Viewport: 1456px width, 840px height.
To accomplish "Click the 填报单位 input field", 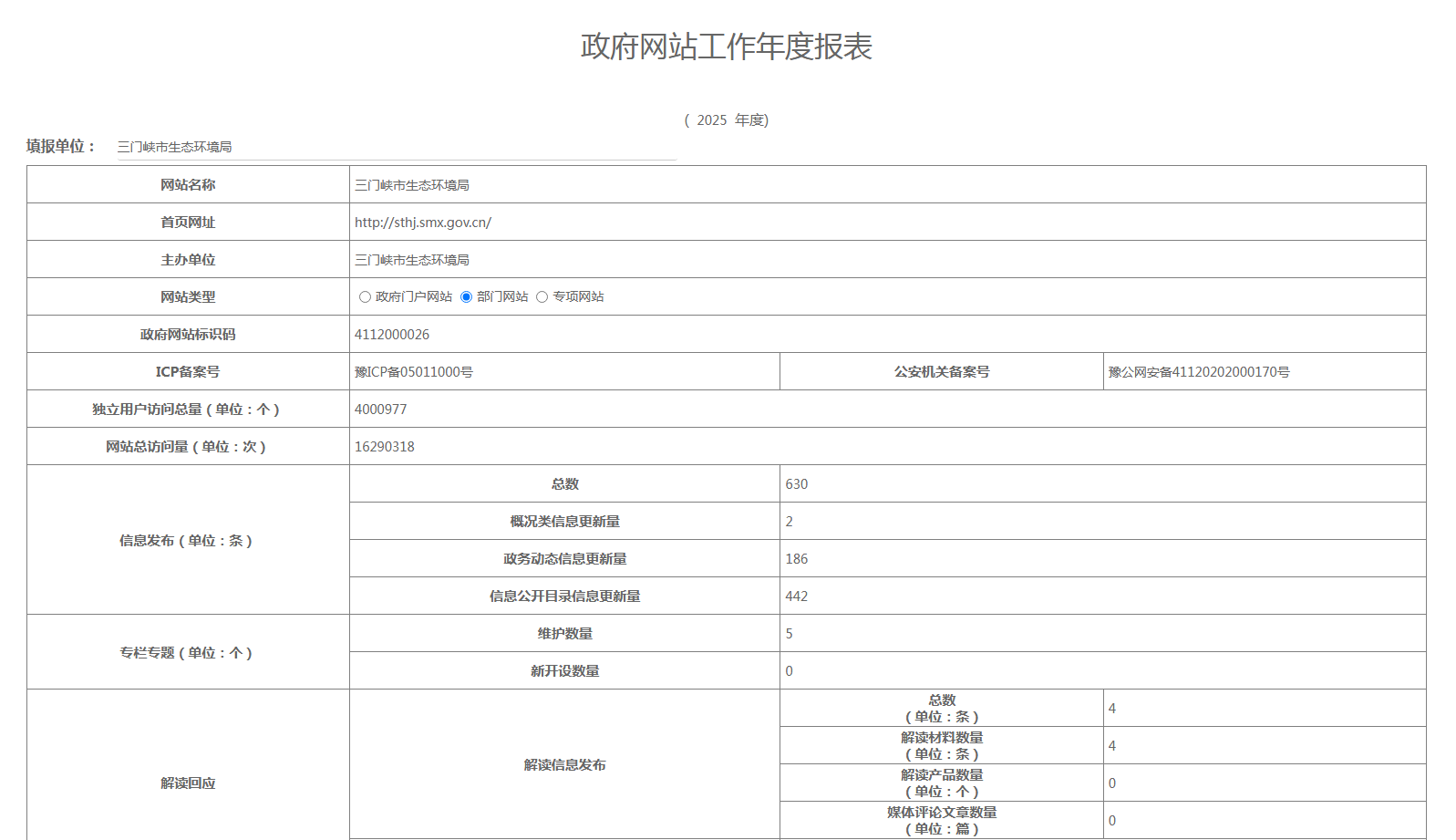I will click(x=396, y=148).
